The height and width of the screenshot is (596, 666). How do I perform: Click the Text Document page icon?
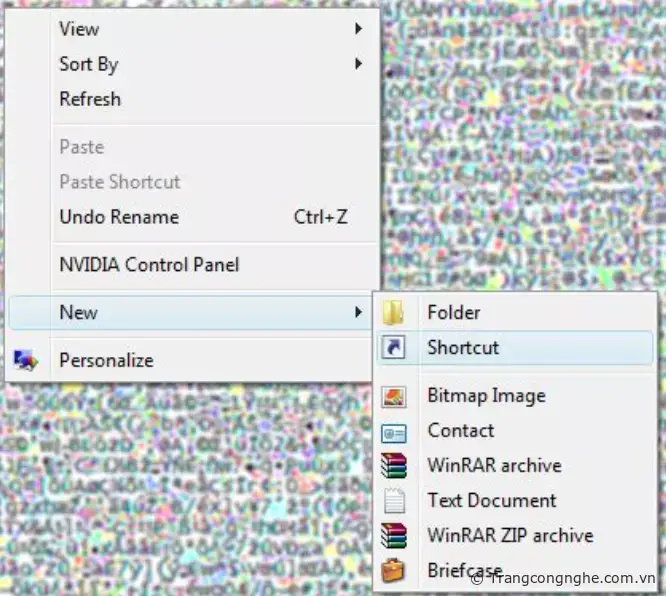[x=394, y=500]
